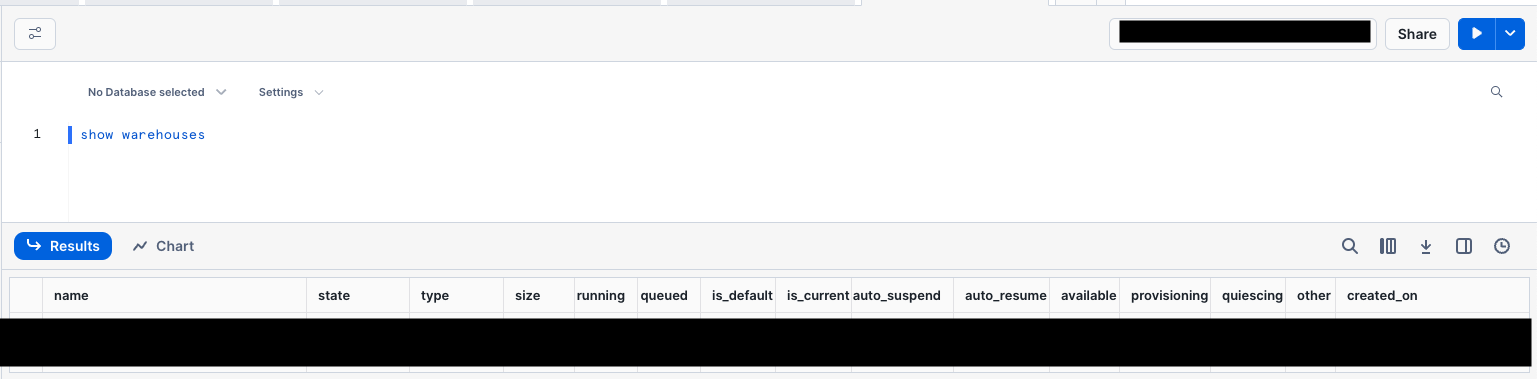The height and width of the screenshot is (379, 1537).
Task: Switch to the Chart tab
Action: click(163, 246)
